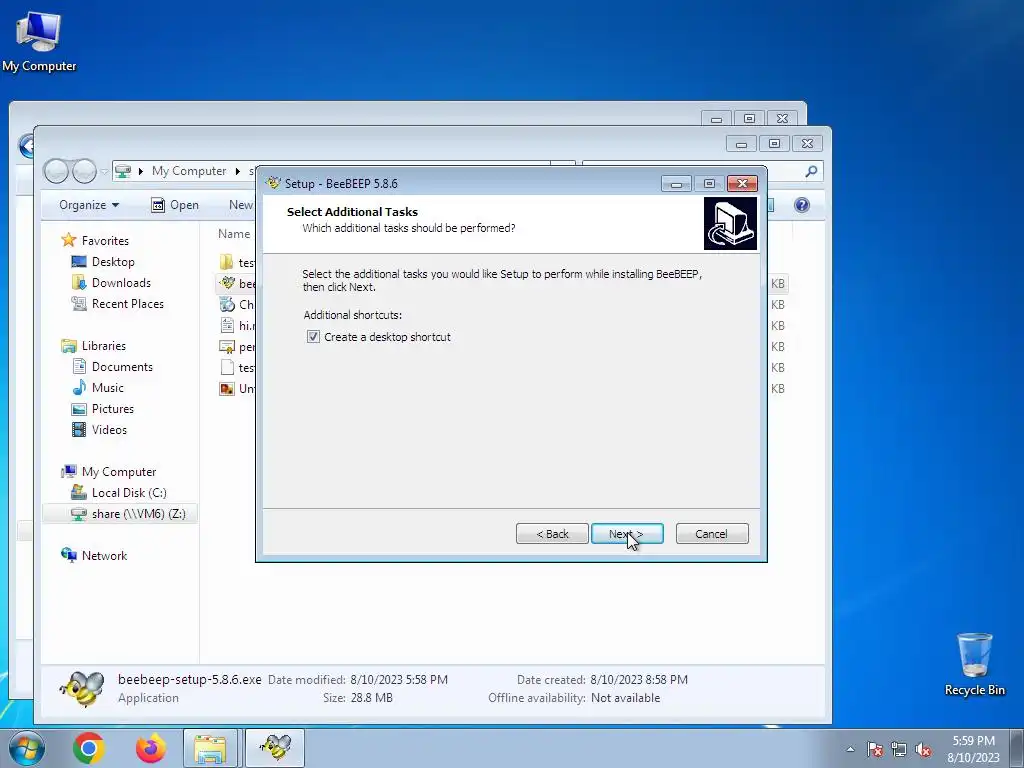Click Name column header
The image size is (1024, 768).
point(234,234)
